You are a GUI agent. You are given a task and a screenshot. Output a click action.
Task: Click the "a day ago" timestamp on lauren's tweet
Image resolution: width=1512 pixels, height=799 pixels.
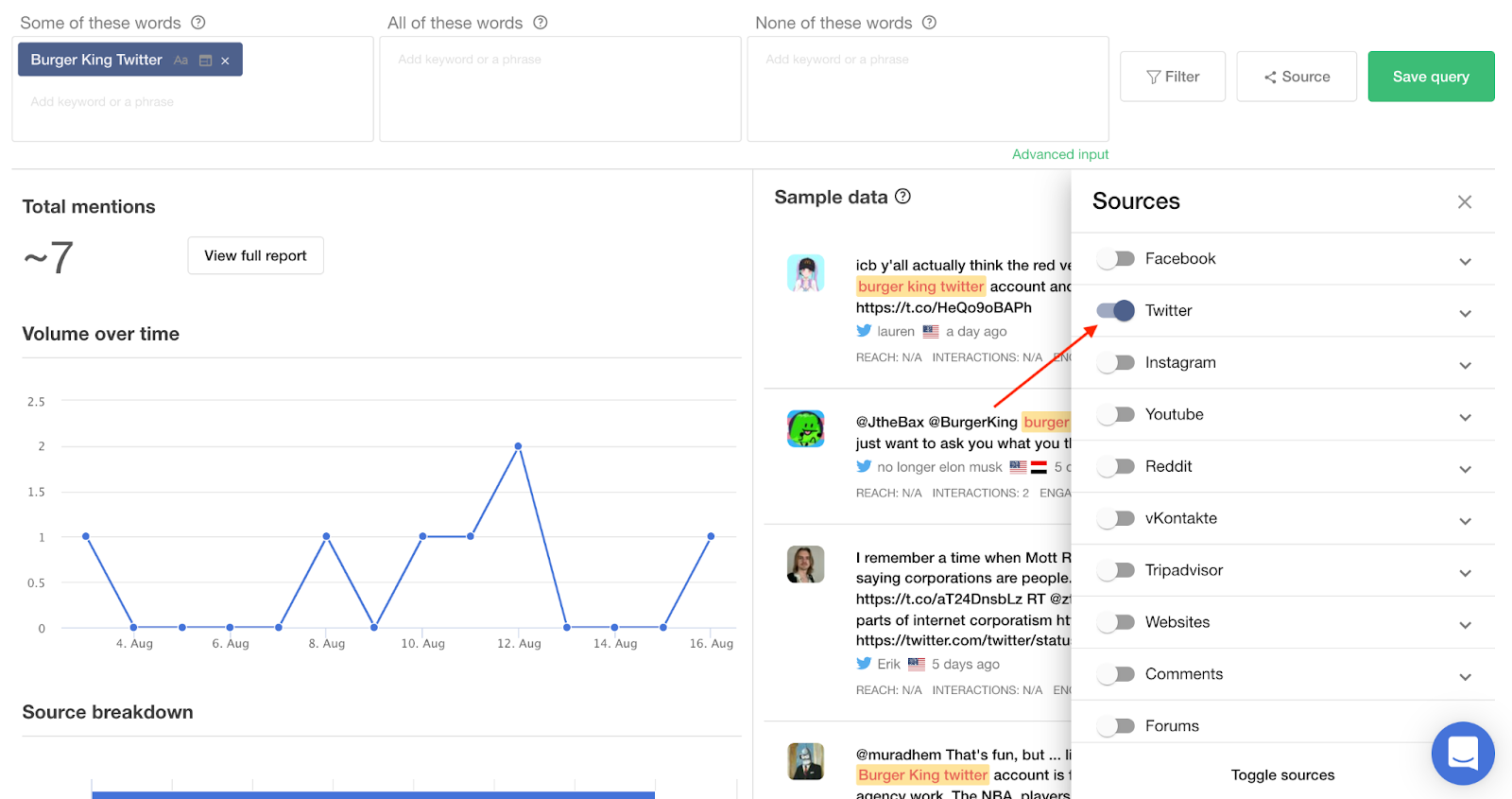coord(976,332)
